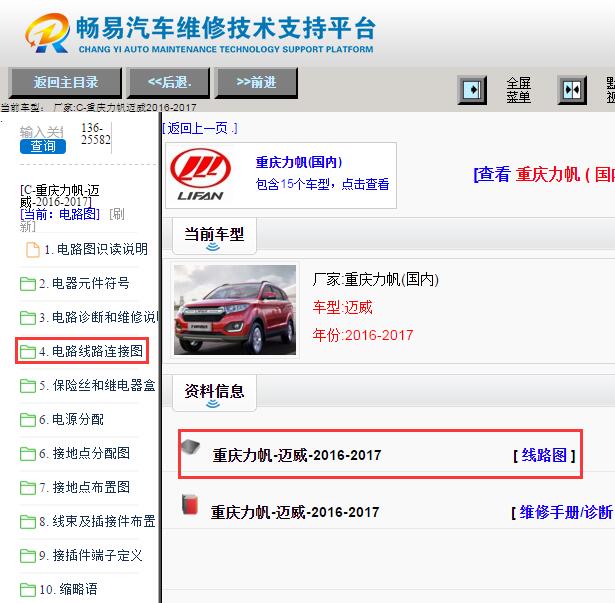615x603 pixels.
Task: Click the double-arrow split view icon
Action: point(572,90)
